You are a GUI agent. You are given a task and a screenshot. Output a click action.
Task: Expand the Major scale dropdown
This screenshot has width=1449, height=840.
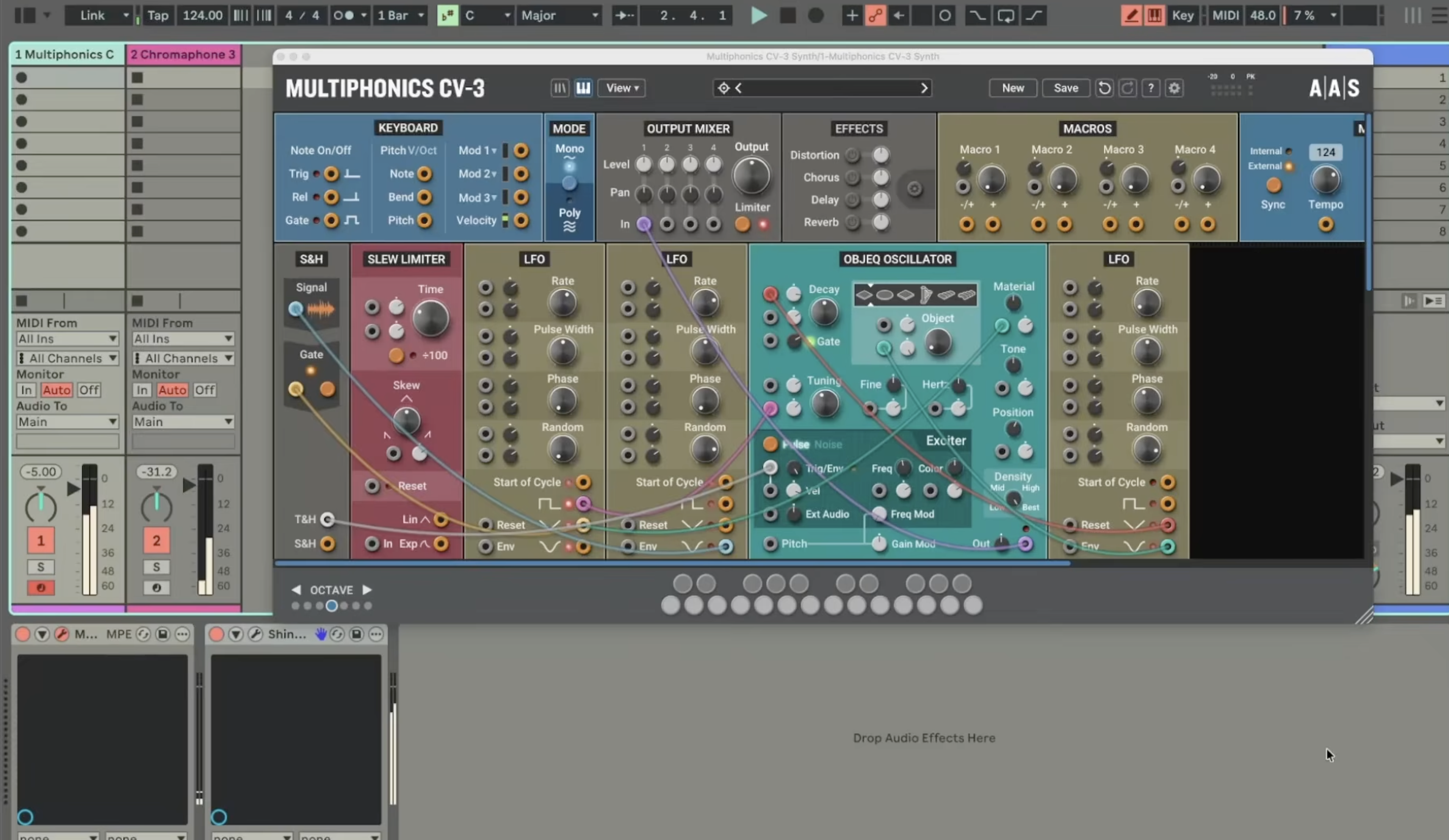(x=559, y=16)
